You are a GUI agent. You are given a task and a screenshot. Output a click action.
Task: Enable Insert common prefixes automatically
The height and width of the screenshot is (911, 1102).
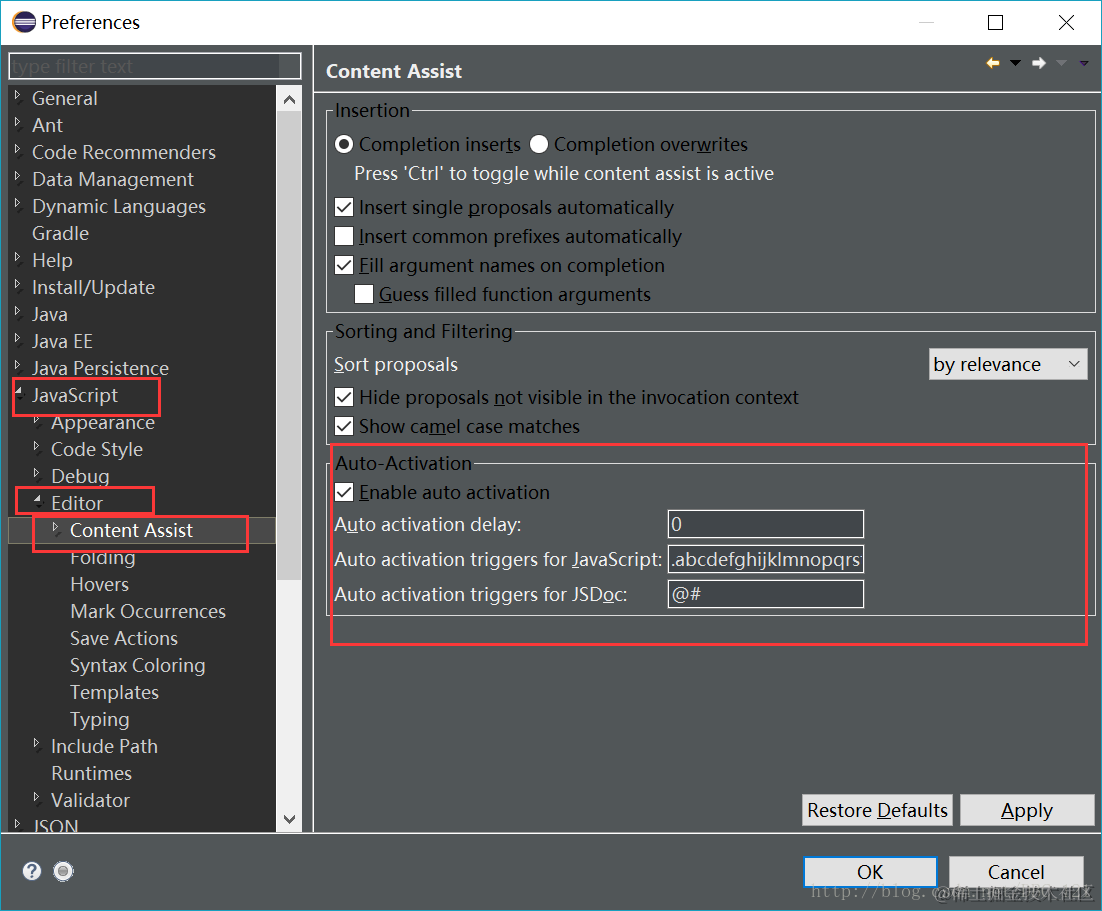344,236
